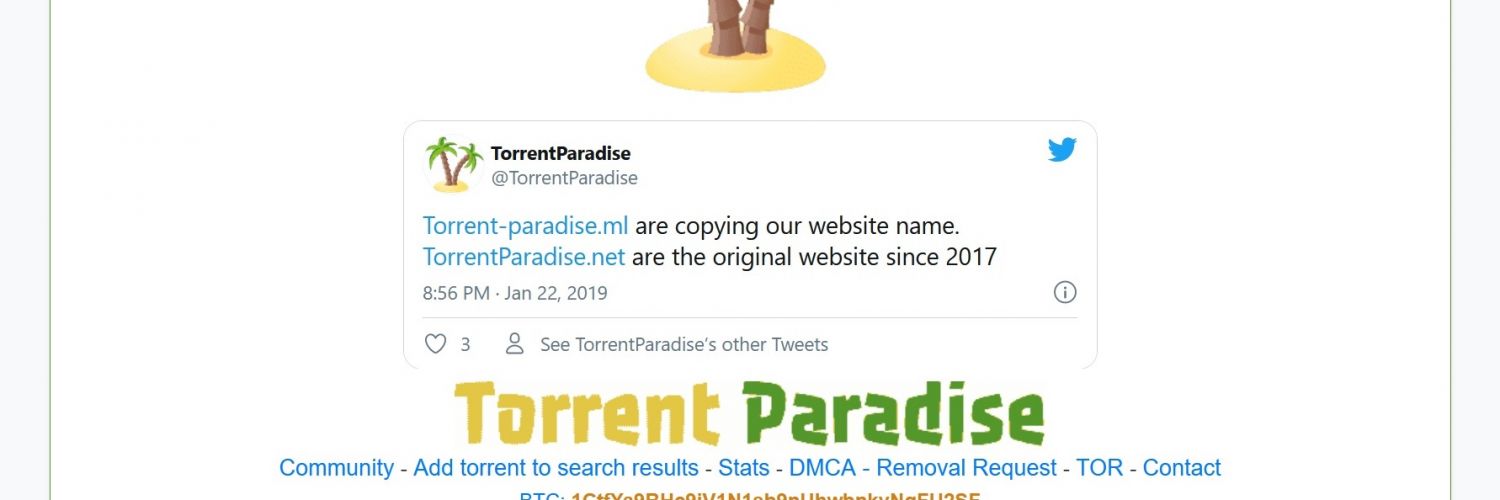Like the tweet via heart icon
Image resolution: width=1500 pixels, height=500 pixels.
coord(435,344)
